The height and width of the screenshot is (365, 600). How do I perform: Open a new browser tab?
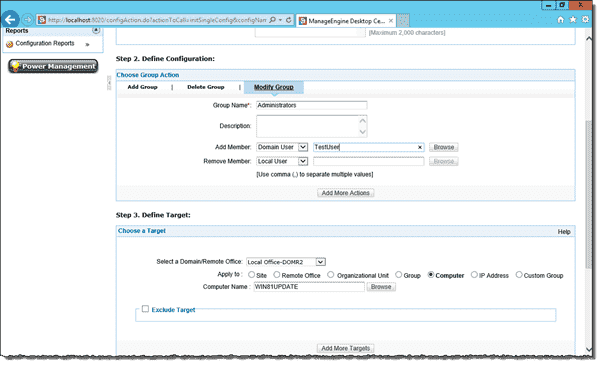tap(403, 21)
